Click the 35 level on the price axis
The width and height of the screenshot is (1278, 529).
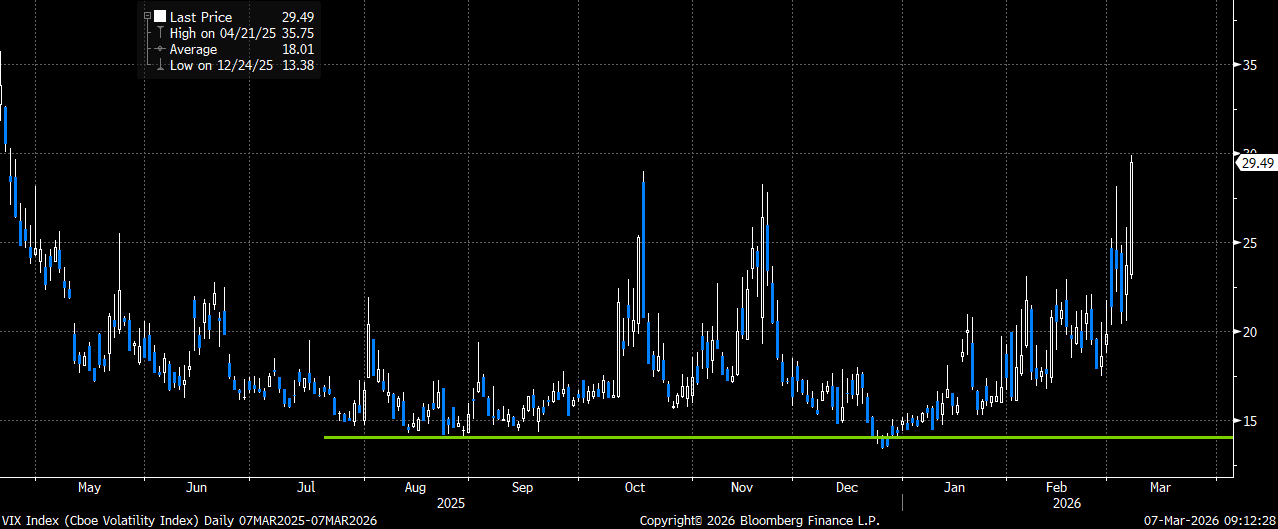(1250, 65)
